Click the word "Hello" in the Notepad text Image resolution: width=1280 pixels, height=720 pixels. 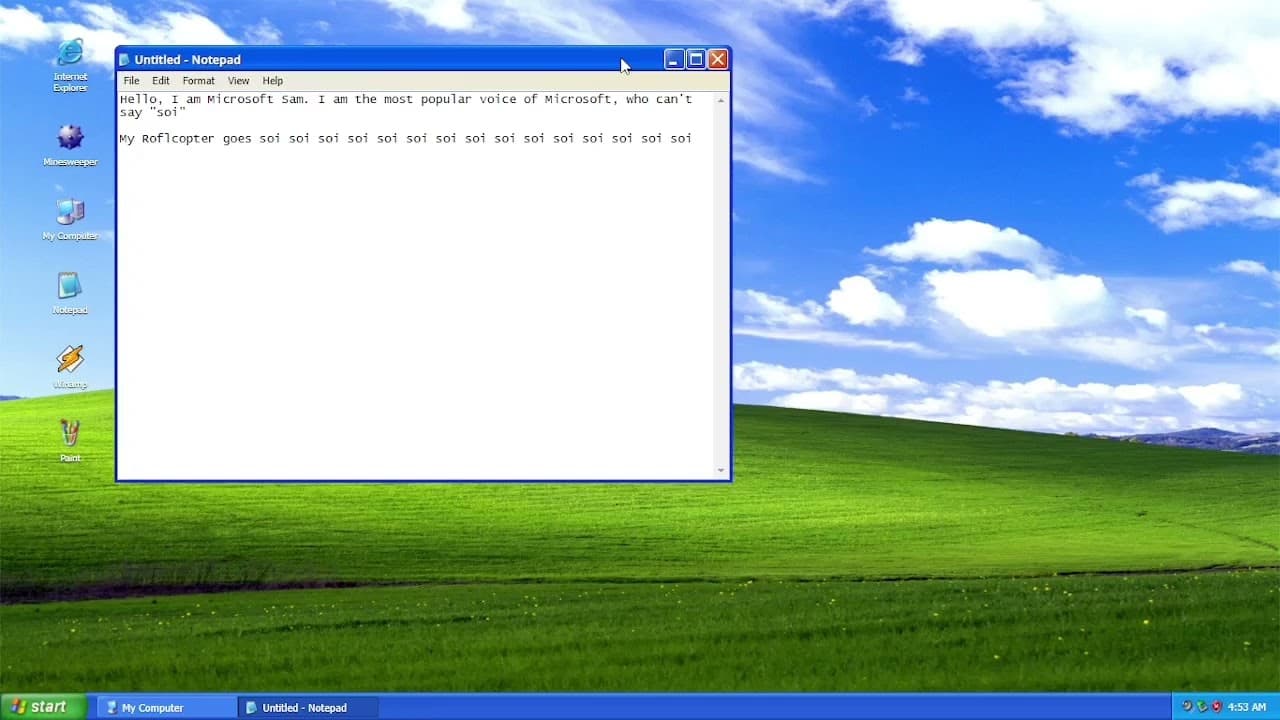(x=138, y=100)
